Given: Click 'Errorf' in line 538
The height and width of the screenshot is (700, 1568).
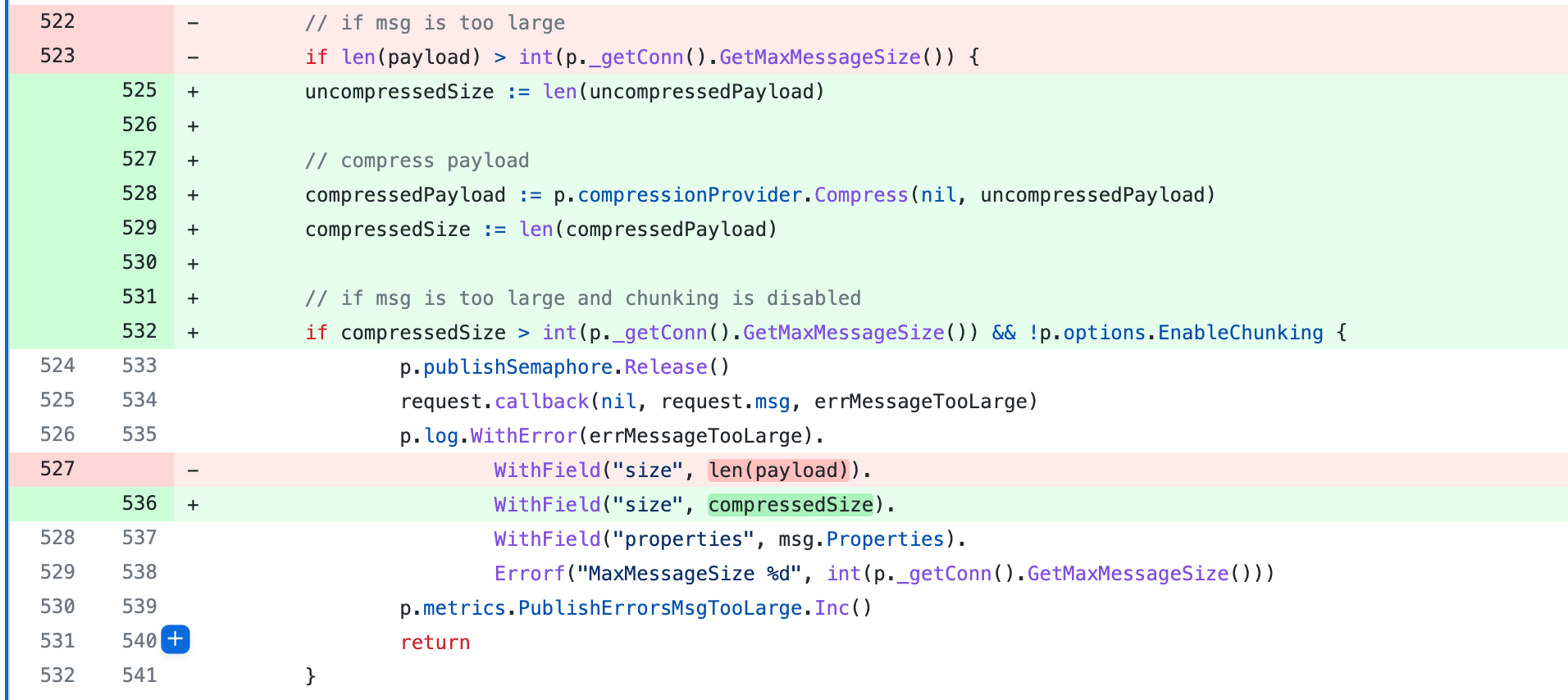Looking at the screenshot, I should tap(530, 574).
